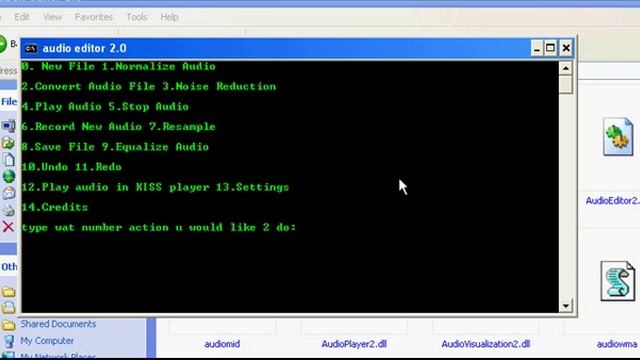Viewport: 640px width, 360px height.
Task: Open the Help menu in Explorer
Action: pos(169,17)
